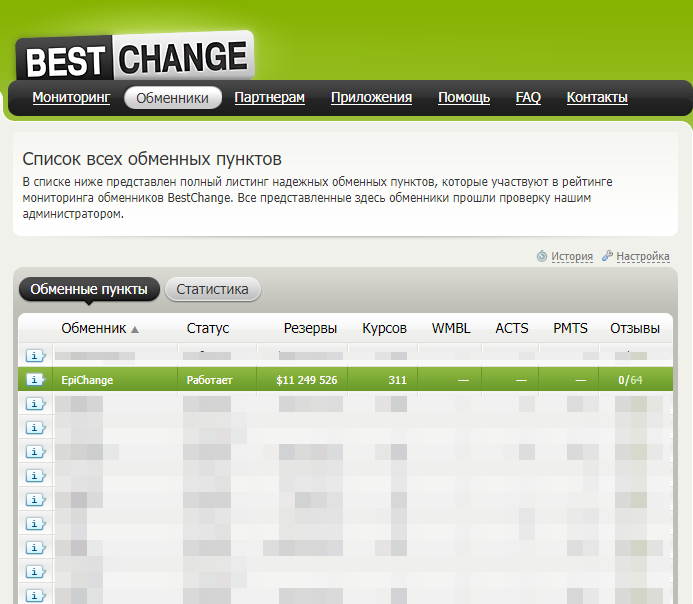Viewport: 693px width, 604px height.
Task: Select the Обменники navigation tab
Action: (172, 98)
